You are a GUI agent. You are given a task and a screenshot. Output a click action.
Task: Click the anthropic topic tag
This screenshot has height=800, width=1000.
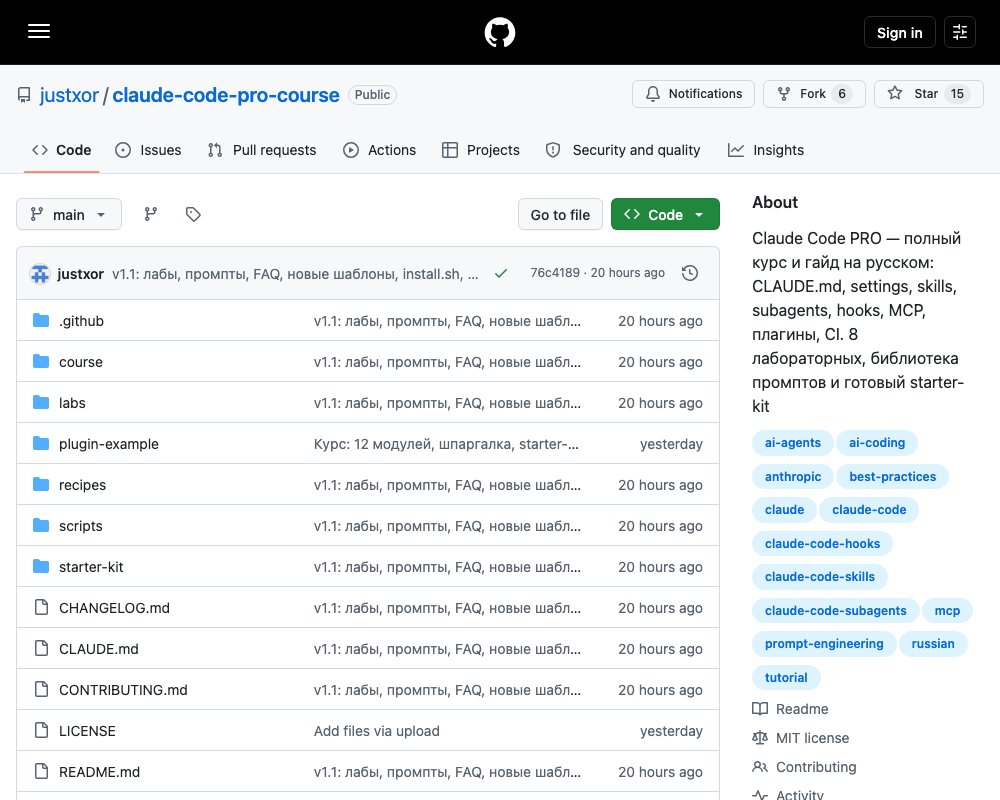[793, 477]
